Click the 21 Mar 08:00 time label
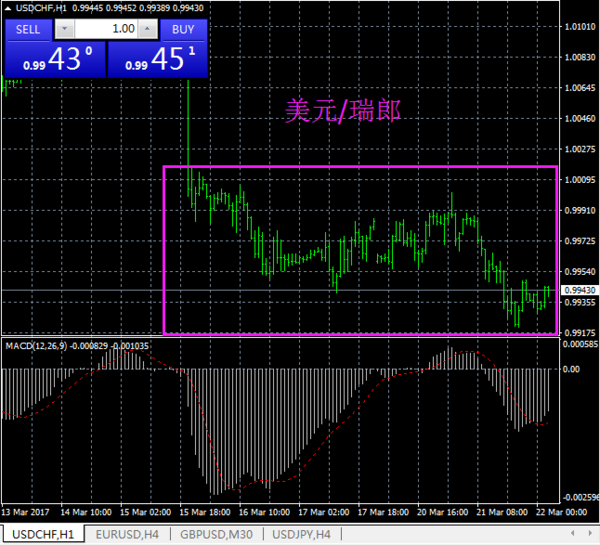The image size is (600, 545). pyautogui.click(x=502, y=512)
